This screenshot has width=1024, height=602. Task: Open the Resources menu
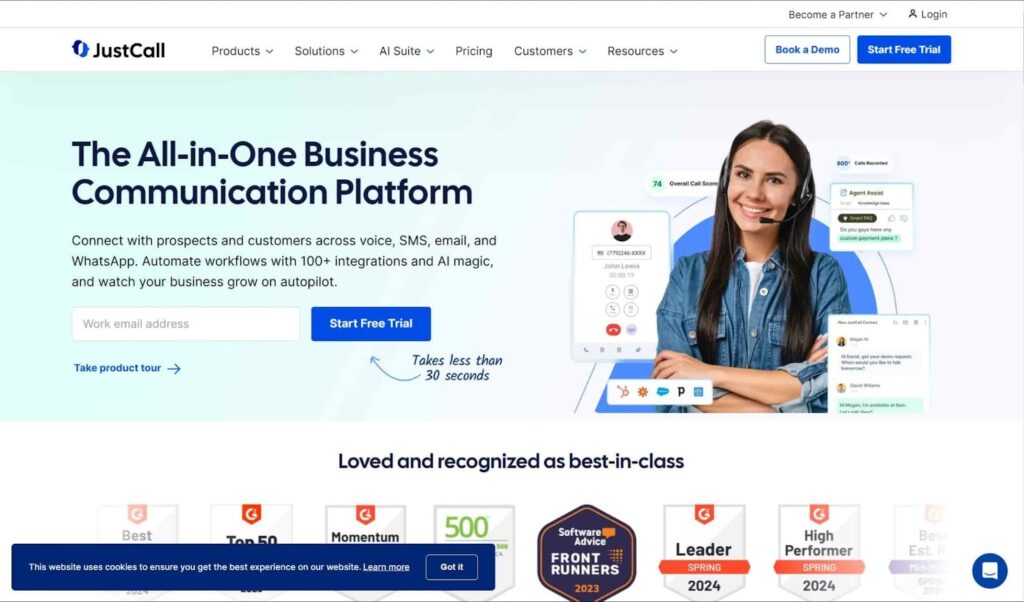[x=642, y=51]
